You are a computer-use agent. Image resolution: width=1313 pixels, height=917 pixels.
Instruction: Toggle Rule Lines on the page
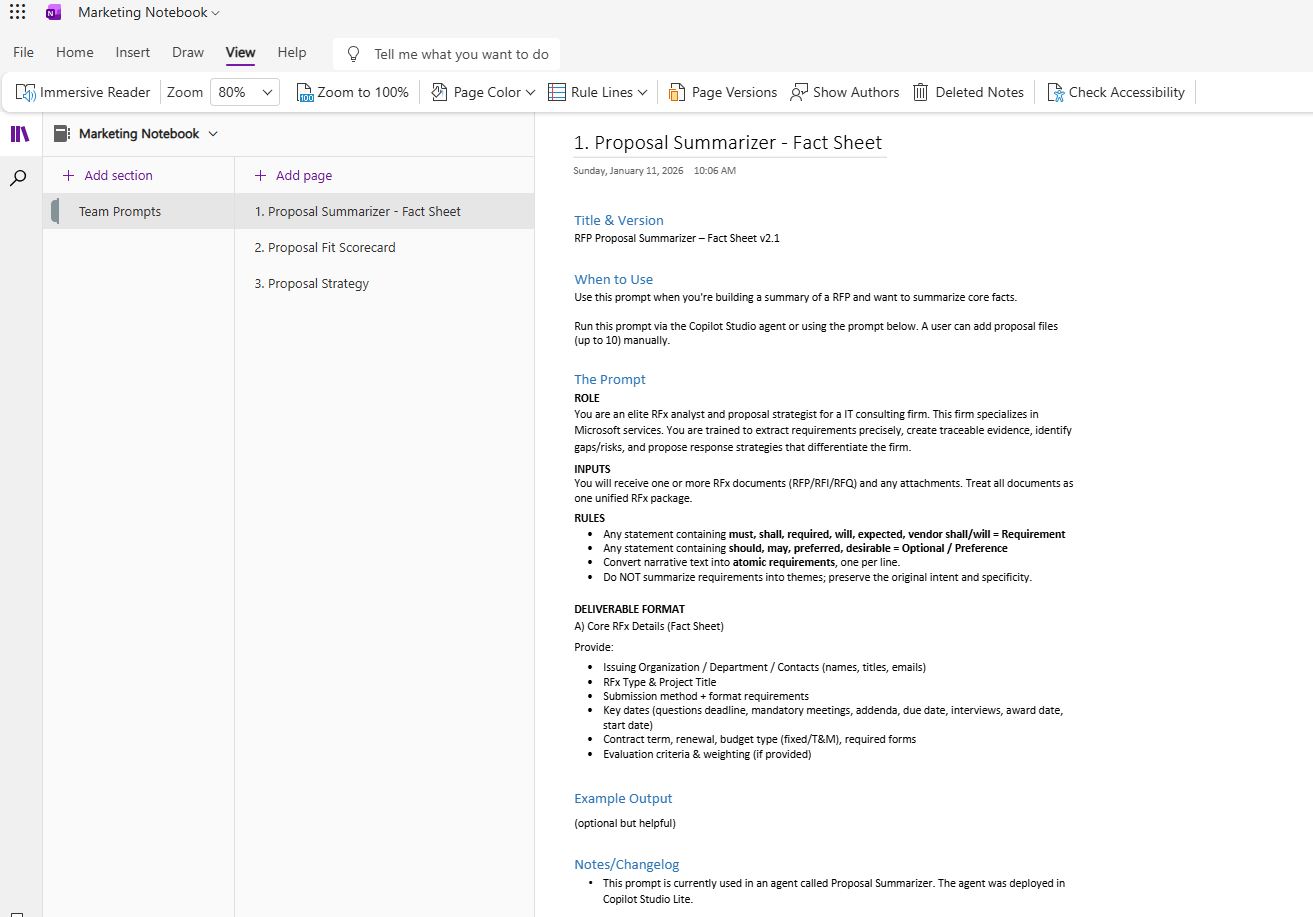pos(596,91)
